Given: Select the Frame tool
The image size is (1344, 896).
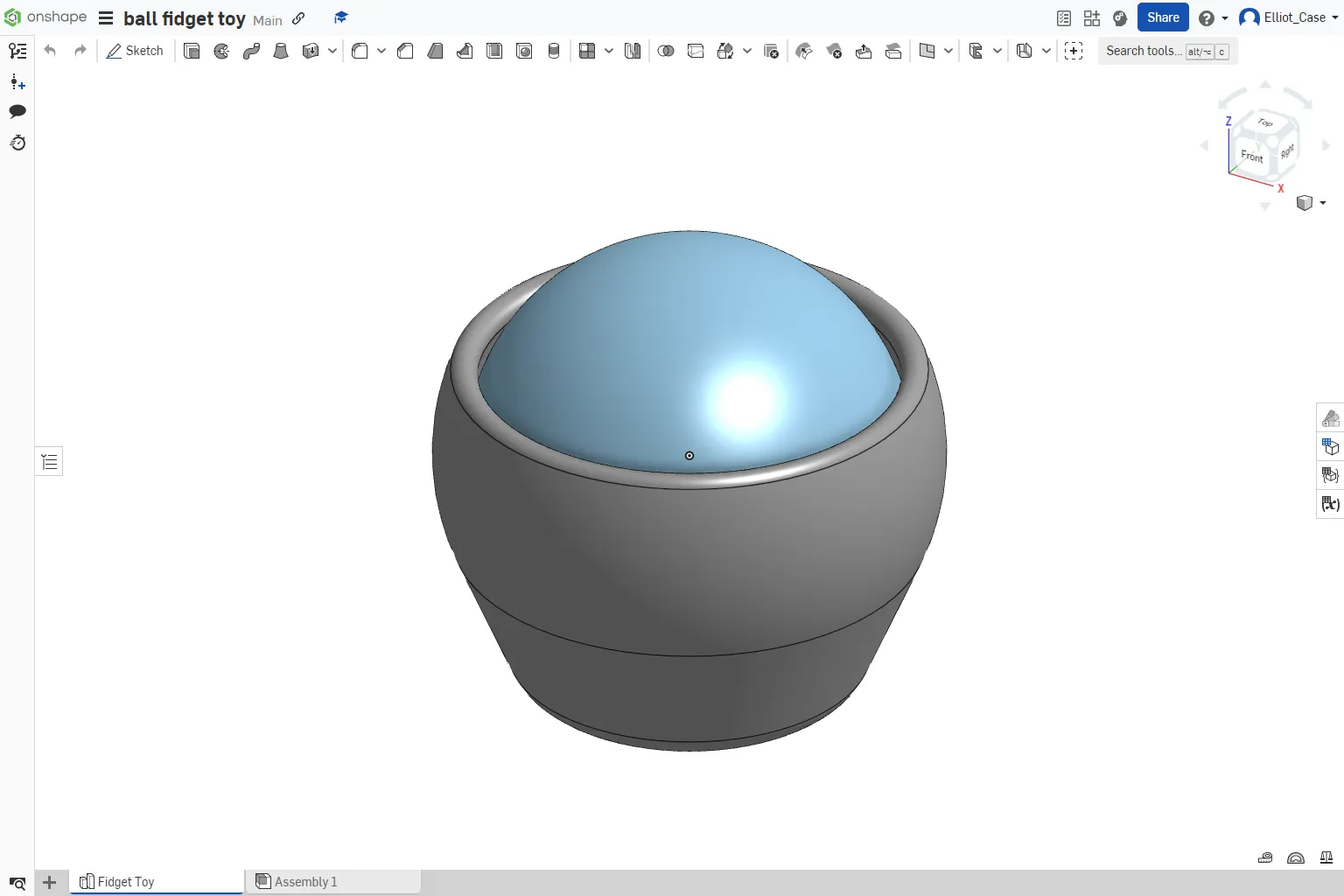Looking at the screenshot, I should click(1025, 51).
